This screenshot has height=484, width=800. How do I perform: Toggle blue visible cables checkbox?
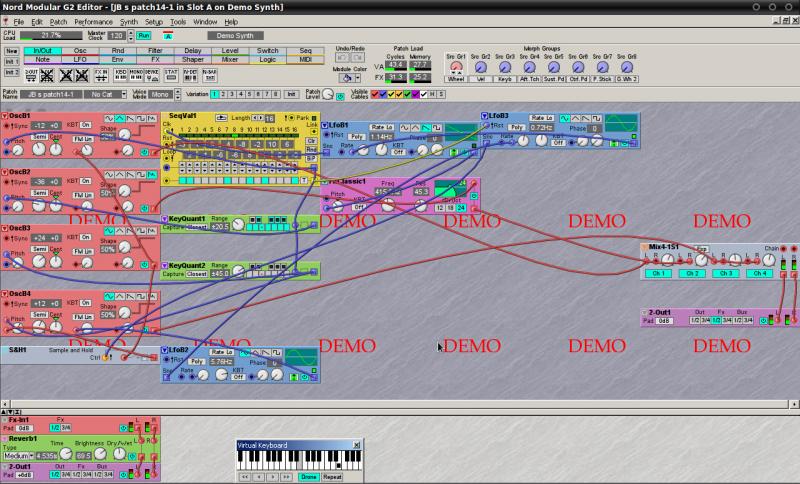pos(383,94)
